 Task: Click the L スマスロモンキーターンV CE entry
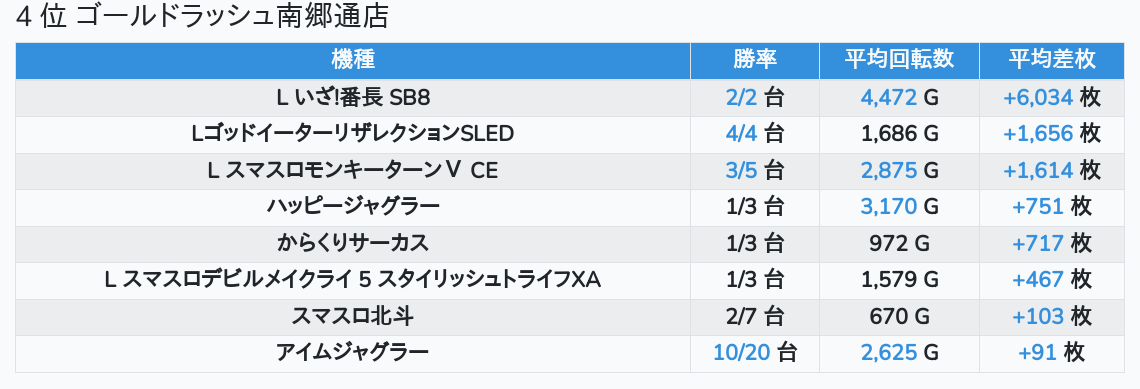coord(353,170)
